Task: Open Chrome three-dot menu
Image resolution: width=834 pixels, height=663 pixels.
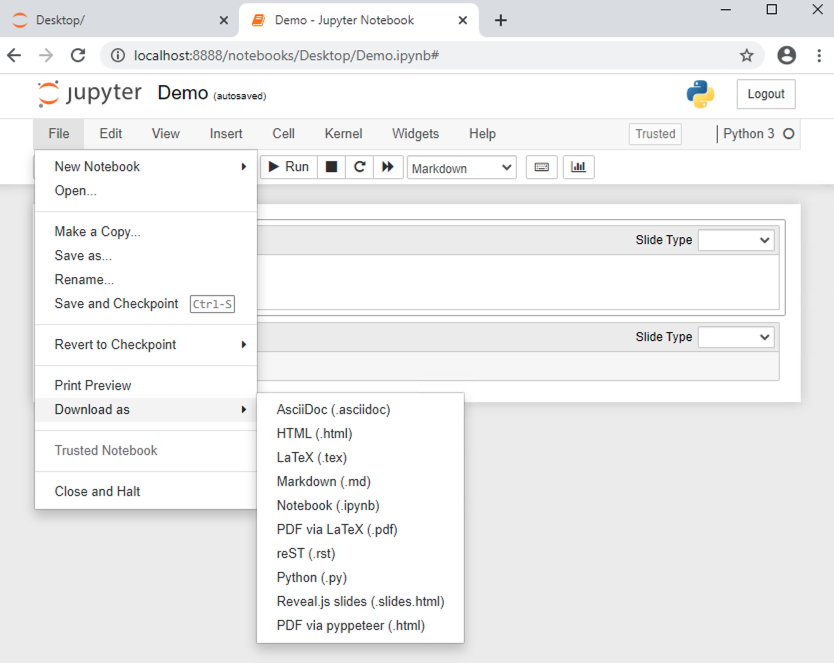Action: click(819, 55)
